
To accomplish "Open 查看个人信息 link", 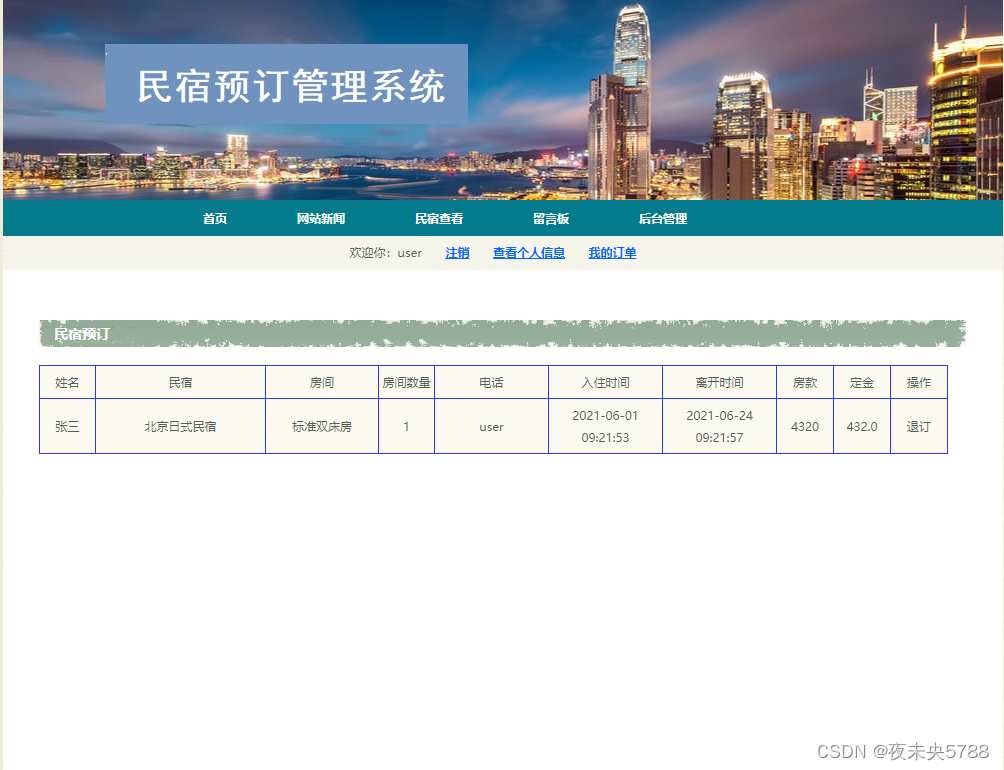I will point(529,253).
